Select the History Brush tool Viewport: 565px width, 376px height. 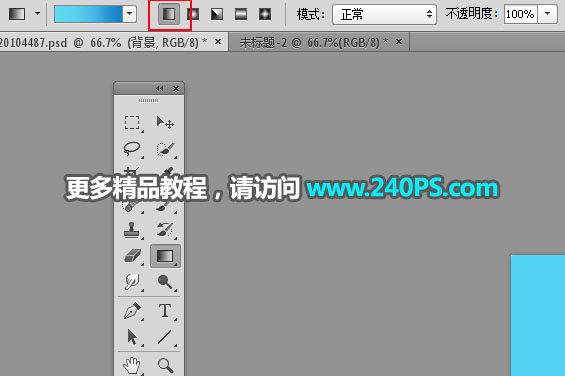pyautogui.click(x=165, y=230)
